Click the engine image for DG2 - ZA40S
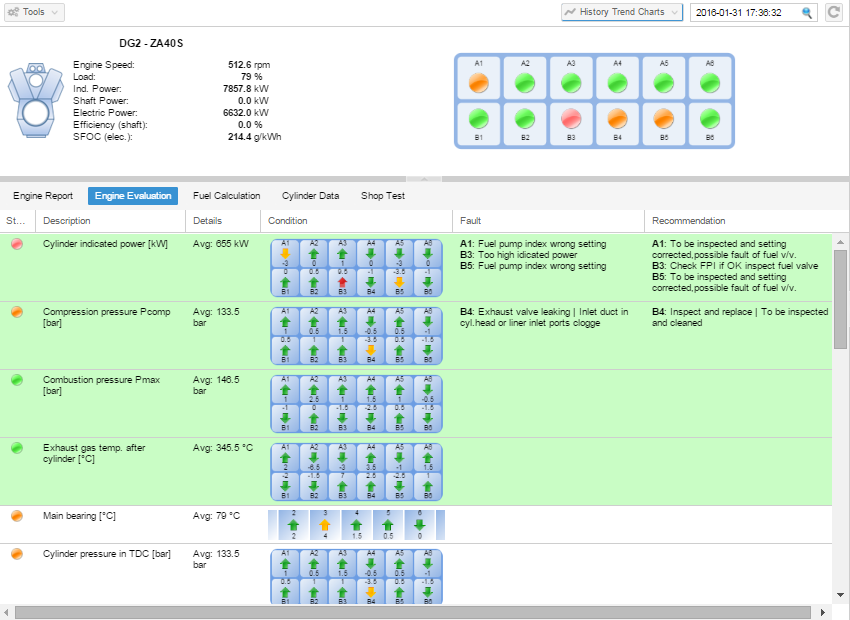Image resolution: width=850 pixels, height=620 pixels. (36, 100)
